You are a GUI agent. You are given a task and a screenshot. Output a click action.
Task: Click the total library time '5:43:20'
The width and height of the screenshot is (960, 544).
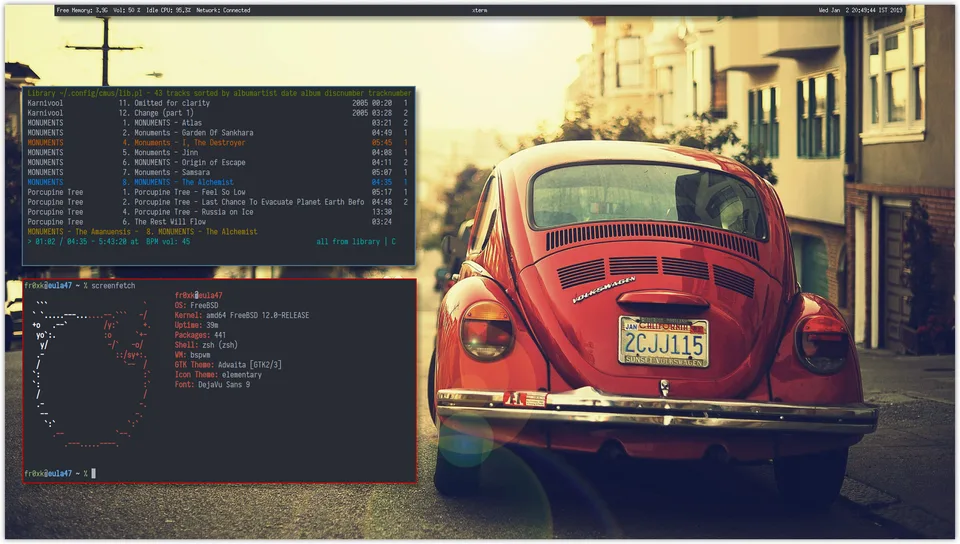(x=112, y=242)
